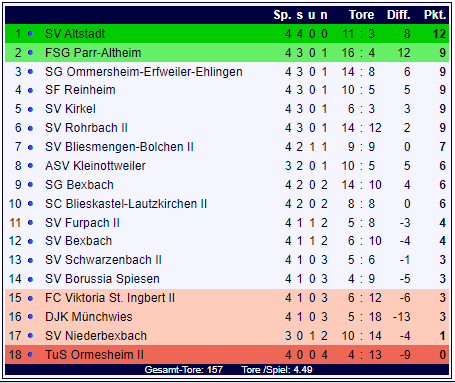Select the SV Furpach II team name
Image resolution: width=455 pixels, height=383 pixels.
click(82, 223)
